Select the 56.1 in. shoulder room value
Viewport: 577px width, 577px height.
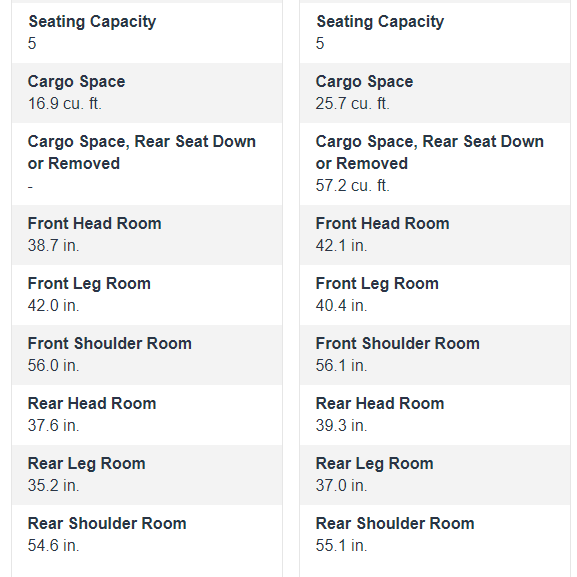(x=341, y=365)
